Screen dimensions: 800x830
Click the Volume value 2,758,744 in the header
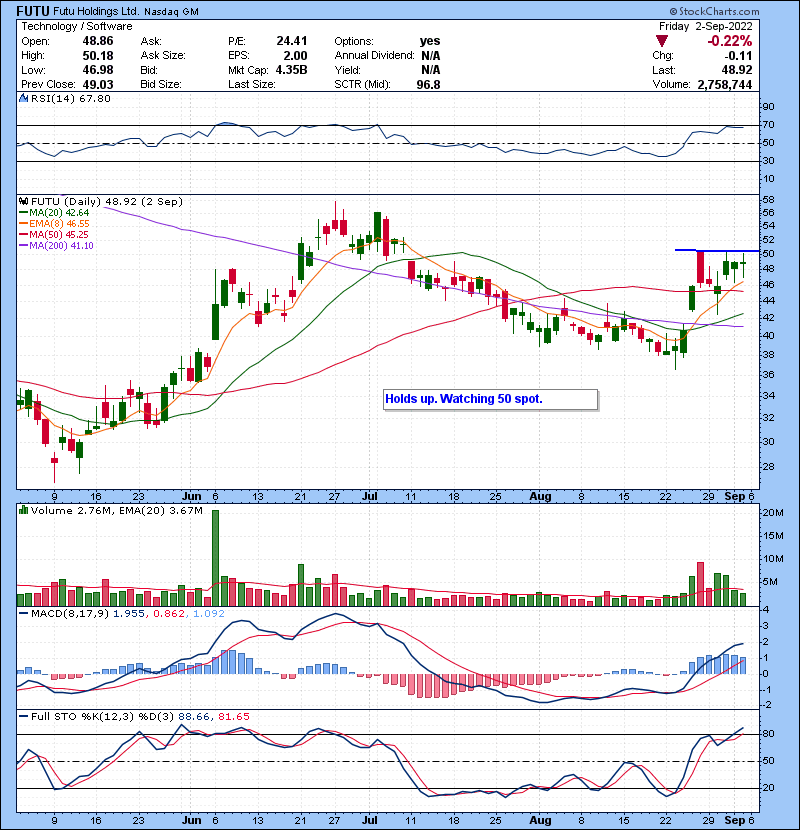tap(725, 84)
